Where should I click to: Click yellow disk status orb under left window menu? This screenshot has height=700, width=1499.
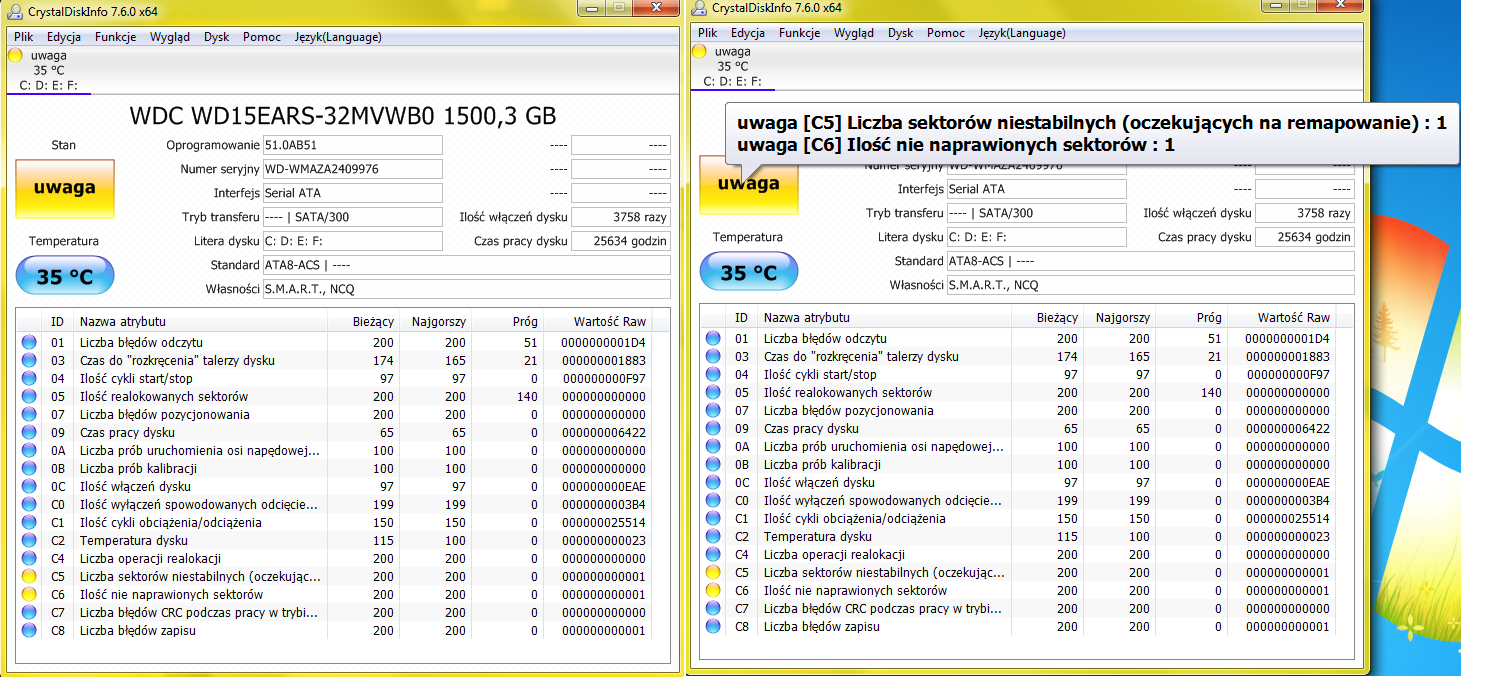coord(15,55)
